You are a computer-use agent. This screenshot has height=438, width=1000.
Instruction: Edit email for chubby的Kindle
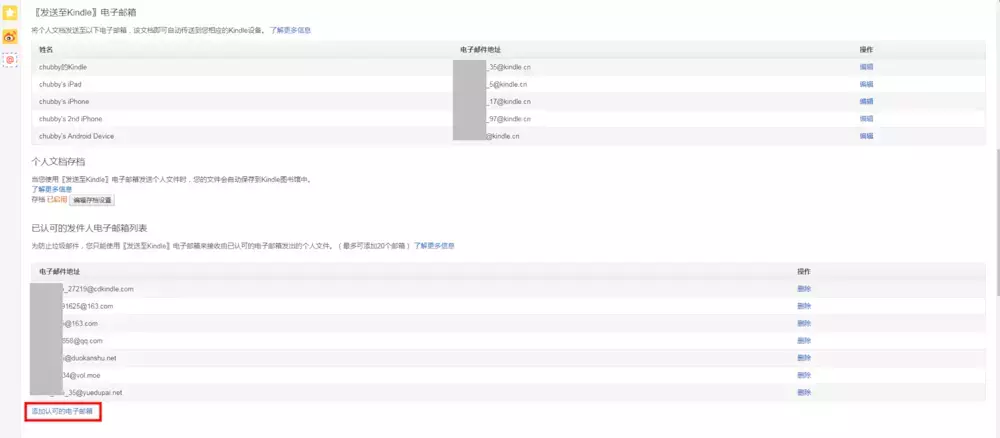(x=866, y=67)
